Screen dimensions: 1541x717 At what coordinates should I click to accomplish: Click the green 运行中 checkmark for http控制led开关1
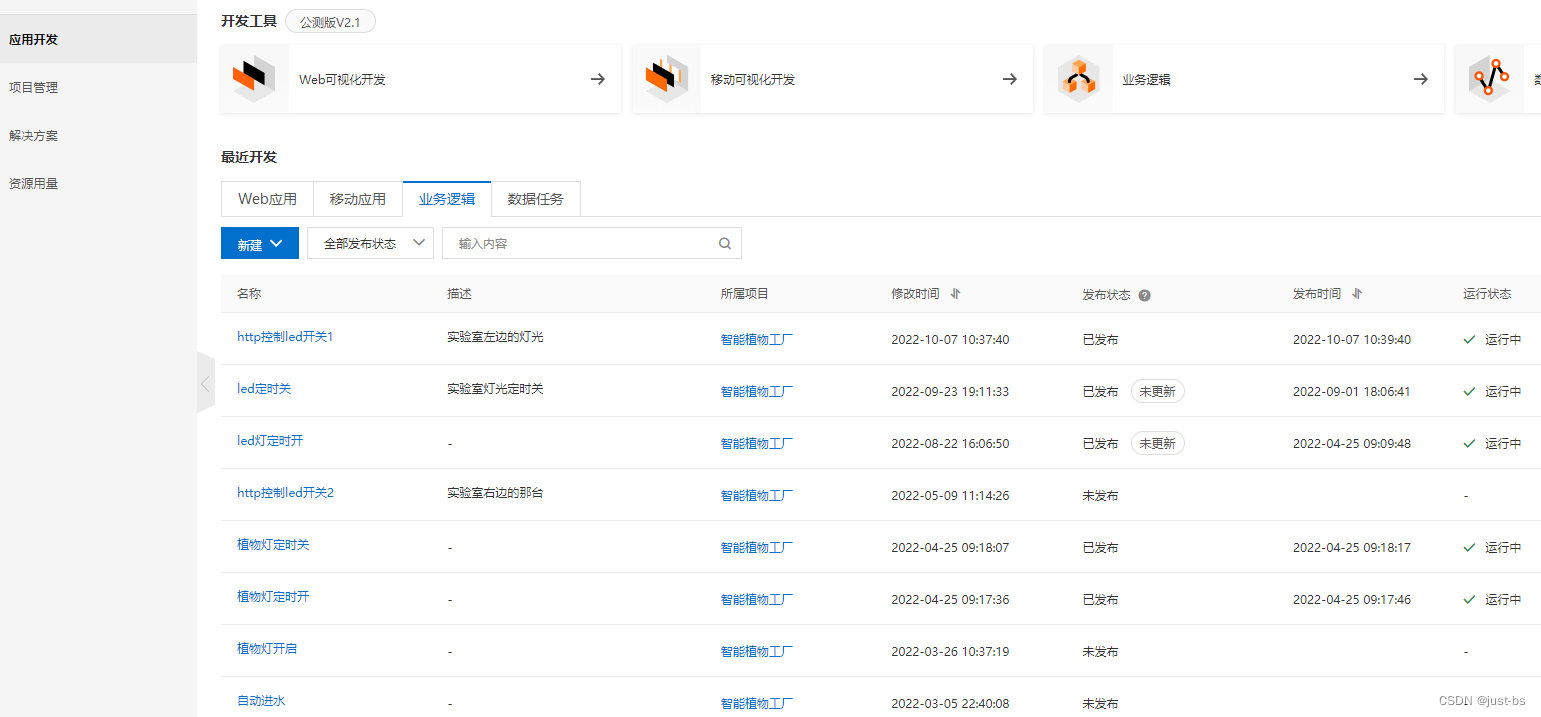click(1468, 339)
